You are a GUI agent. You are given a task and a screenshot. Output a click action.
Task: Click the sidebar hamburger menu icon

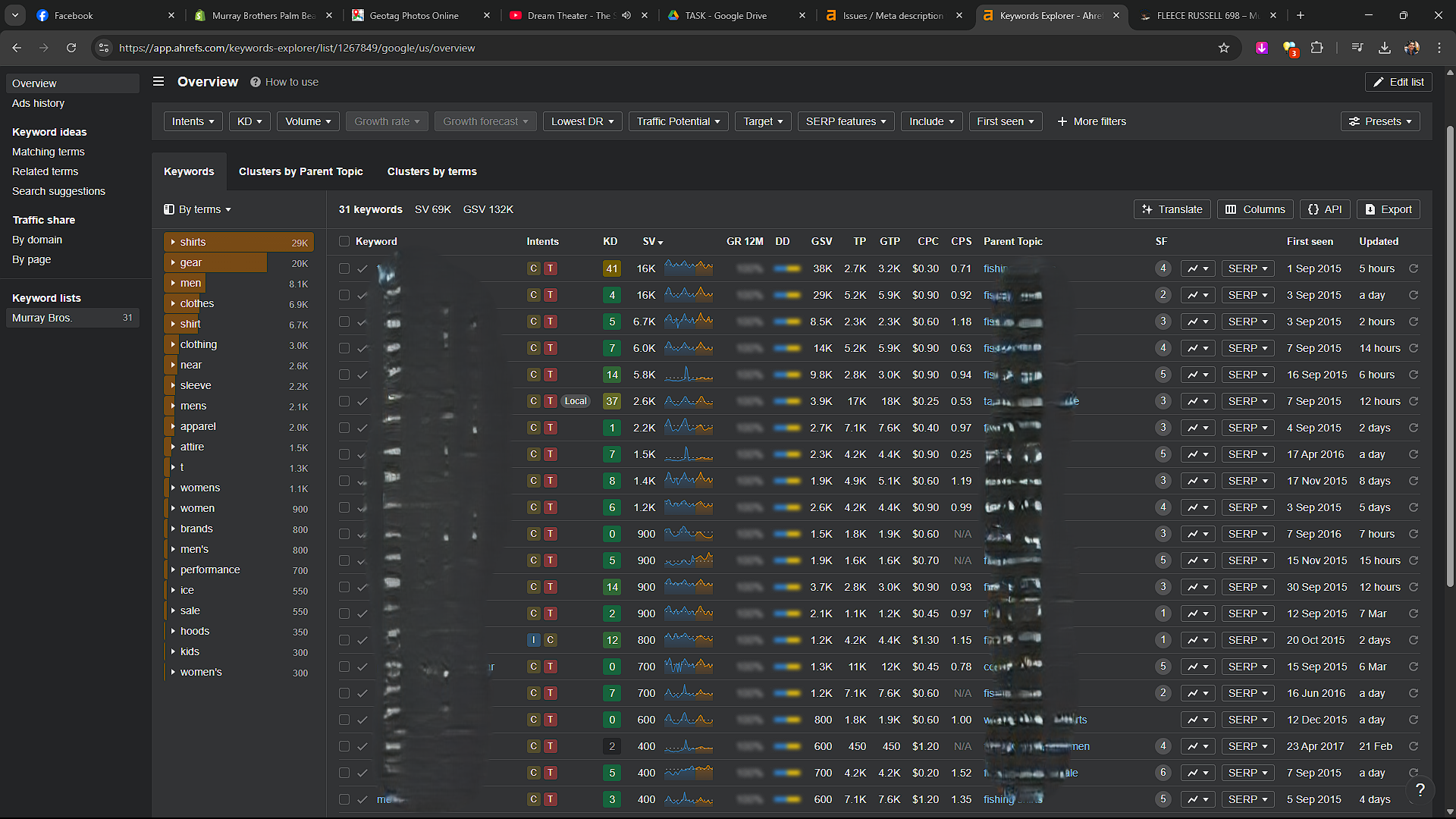point(158,82)
